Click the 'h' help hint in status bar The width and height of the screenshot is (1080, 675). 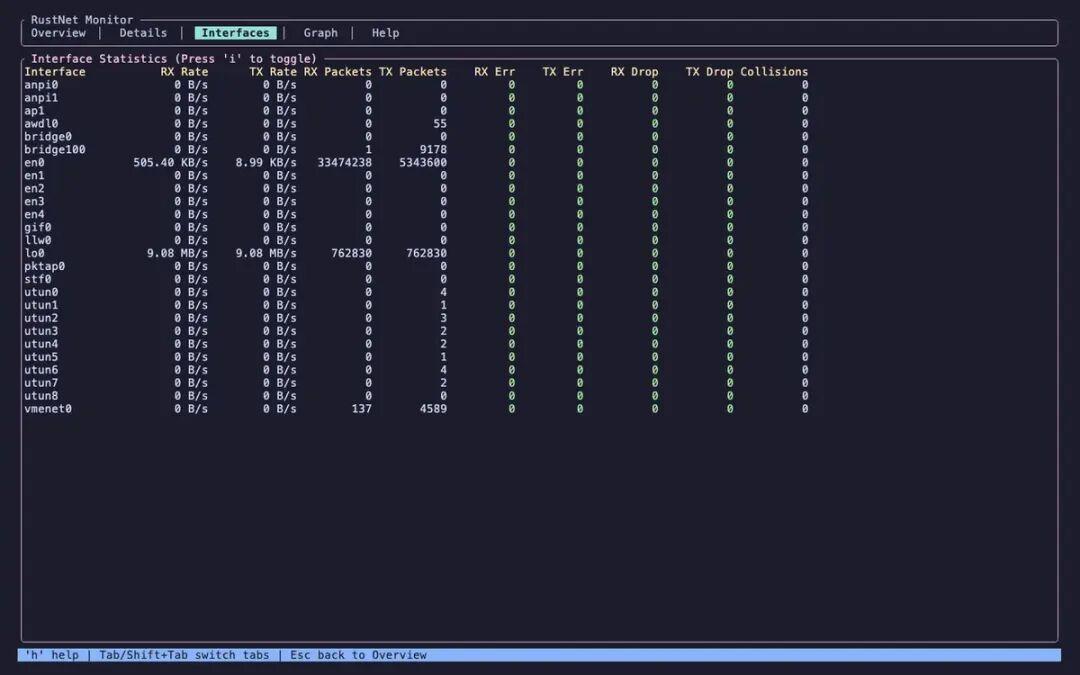point(52,655)
